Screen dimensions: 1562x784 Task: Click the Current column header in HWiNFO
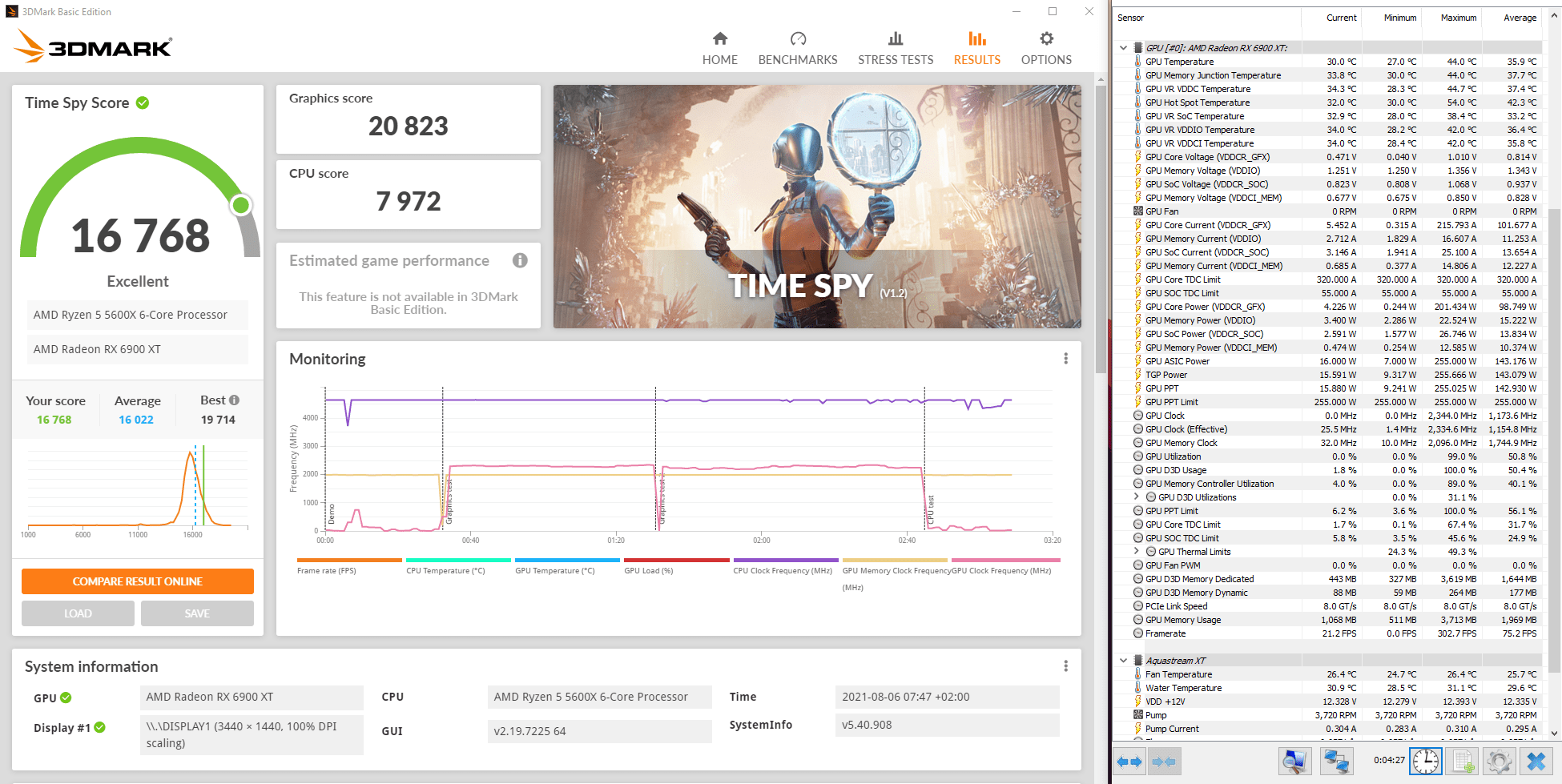(1332, 18)
